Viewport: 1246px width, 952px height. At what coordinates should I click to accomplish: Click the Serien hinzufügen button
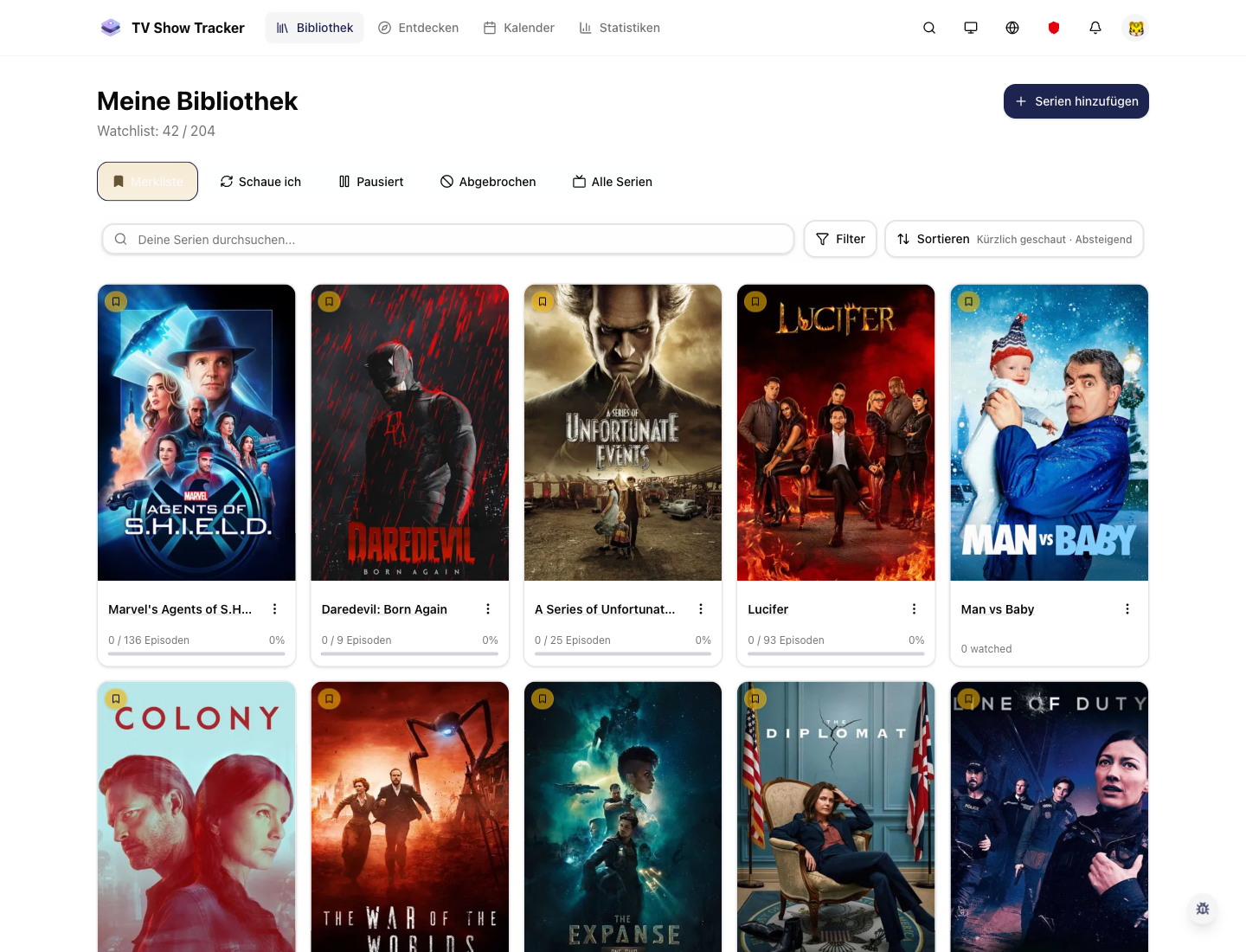tap(1076, 101)
